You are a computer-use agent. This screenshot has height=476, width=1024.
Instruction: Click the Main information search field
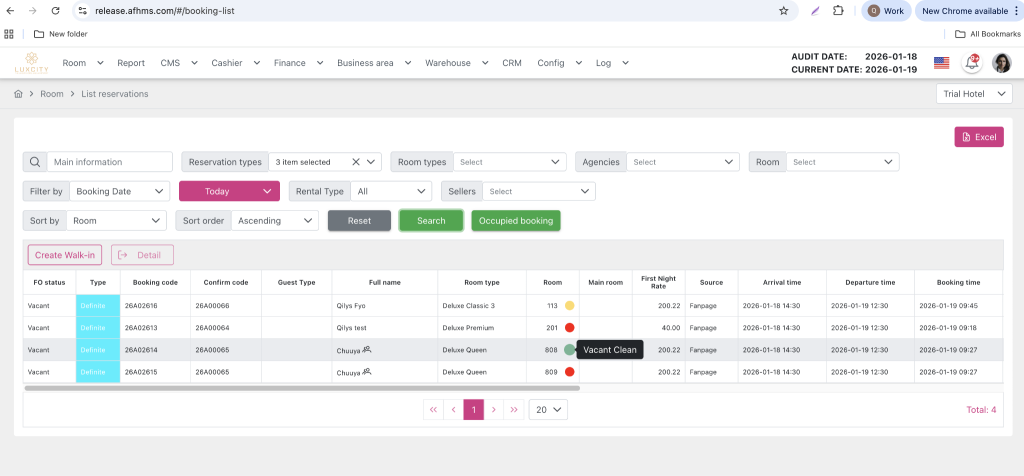click(109, 162)
